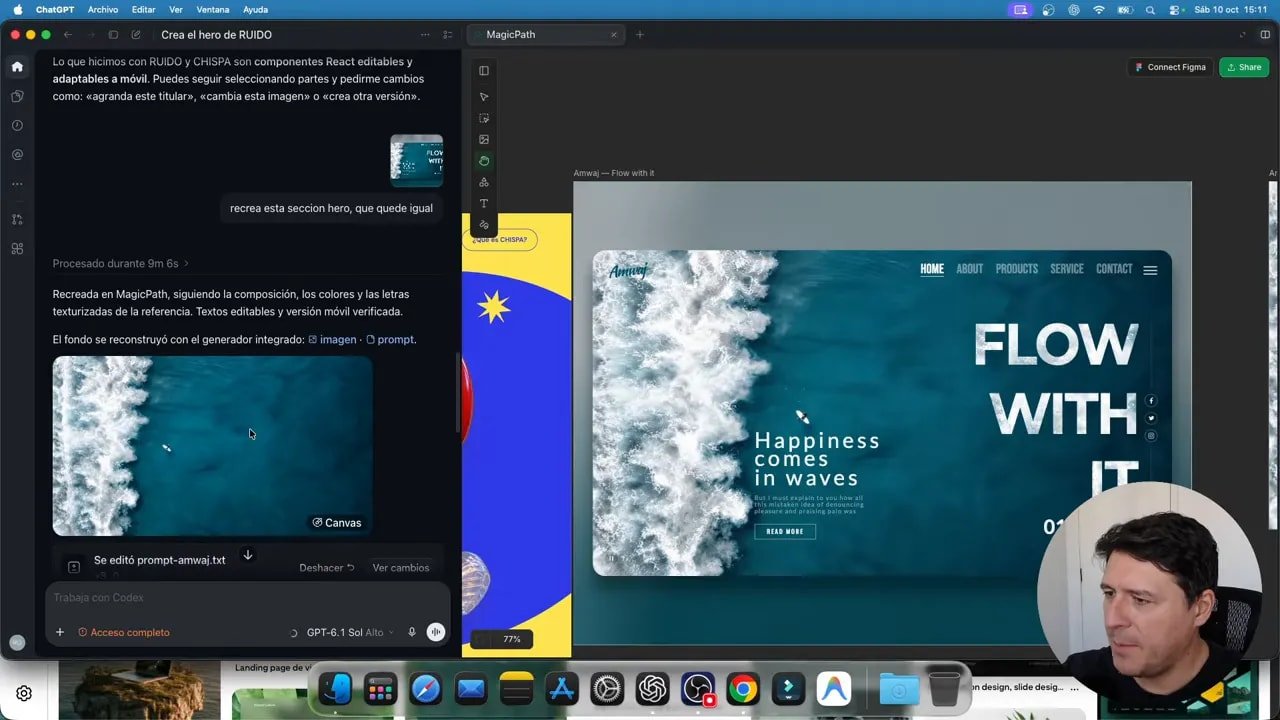
Task: Open Google Chrome from the Dock
Action: pos(742,689)
